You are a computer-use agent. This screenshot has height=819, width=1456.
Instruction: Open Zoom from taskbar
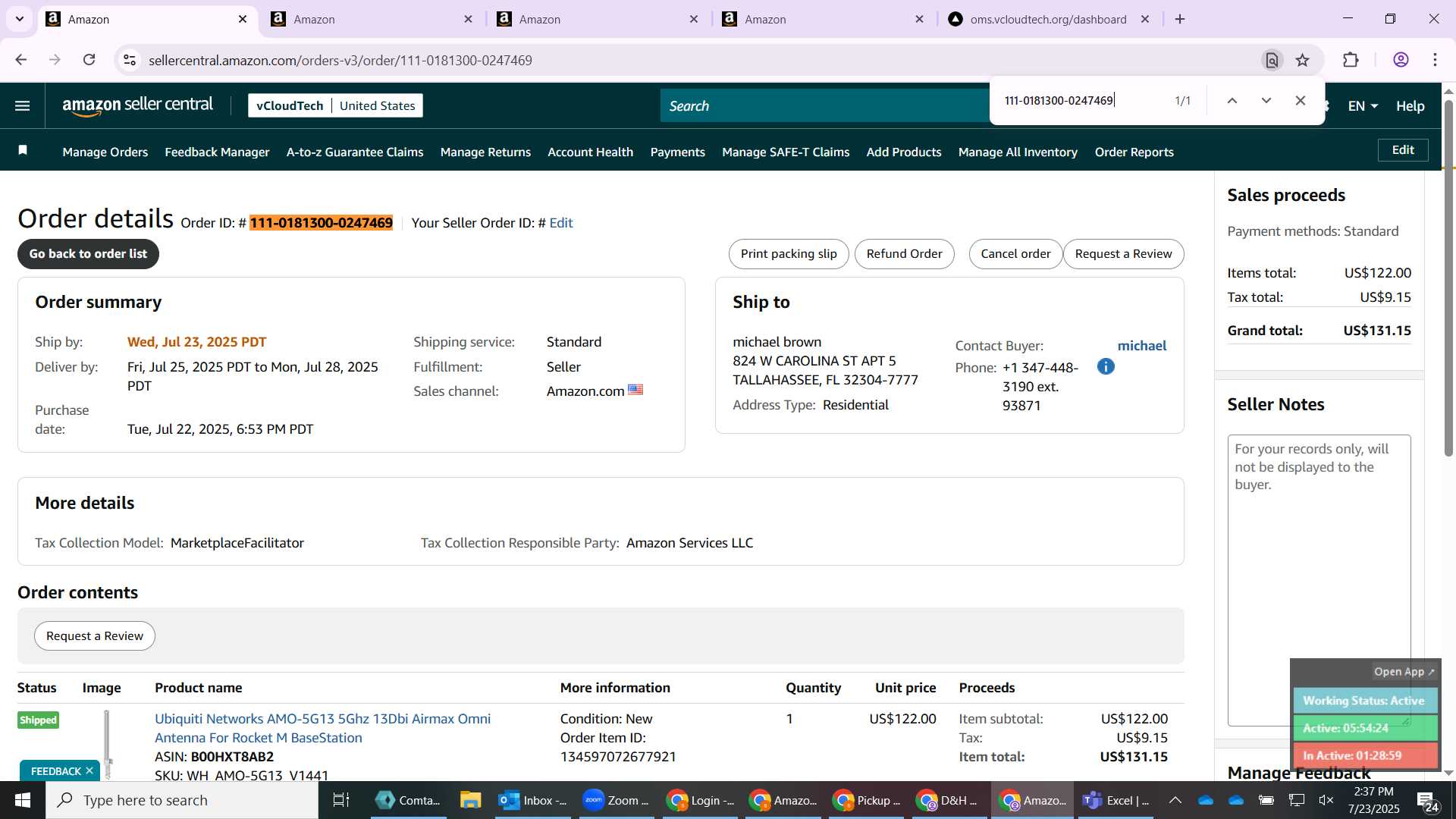[617, 800]
